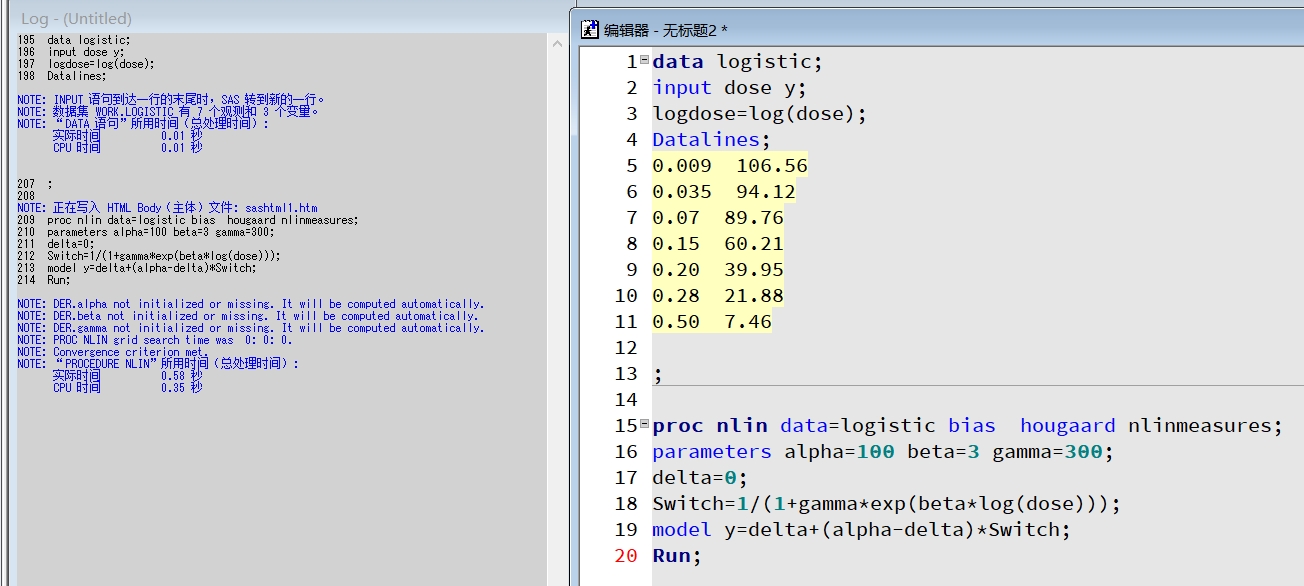Click the data row 0.50 7.46
This screenshot has width=1304, height=586.
click(711, 322)
